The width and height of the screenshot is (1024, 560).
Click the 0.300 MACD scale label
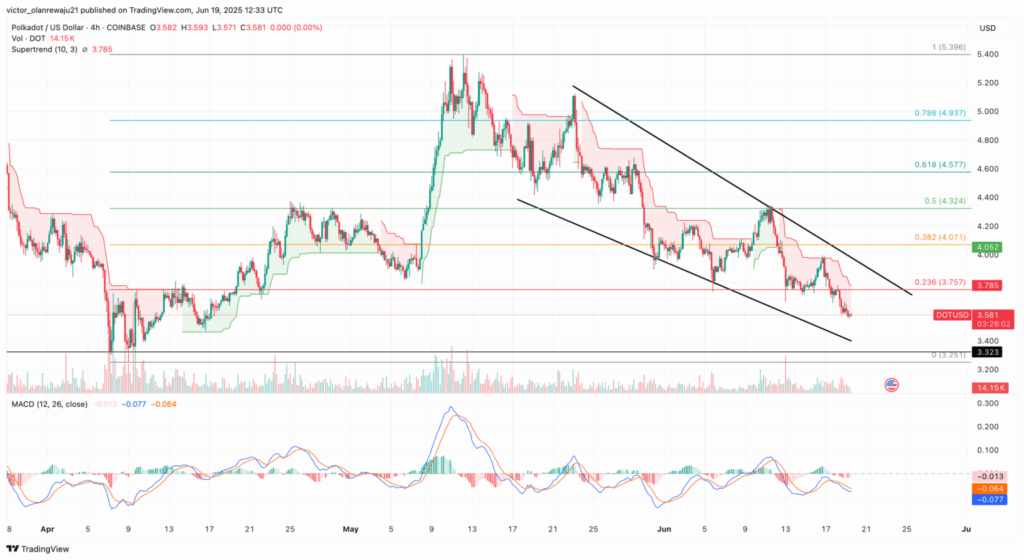point(987,403)
